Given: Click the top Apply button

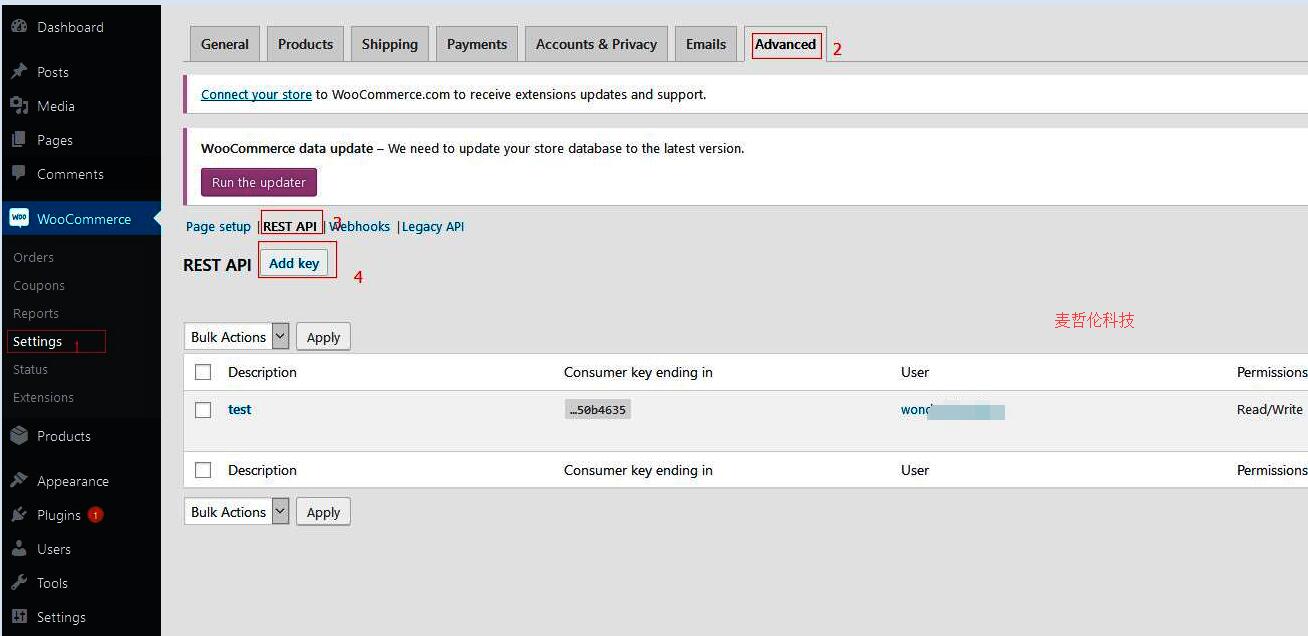Looking at the screenshot, I should pyautogui.click(x=323, y=337).
